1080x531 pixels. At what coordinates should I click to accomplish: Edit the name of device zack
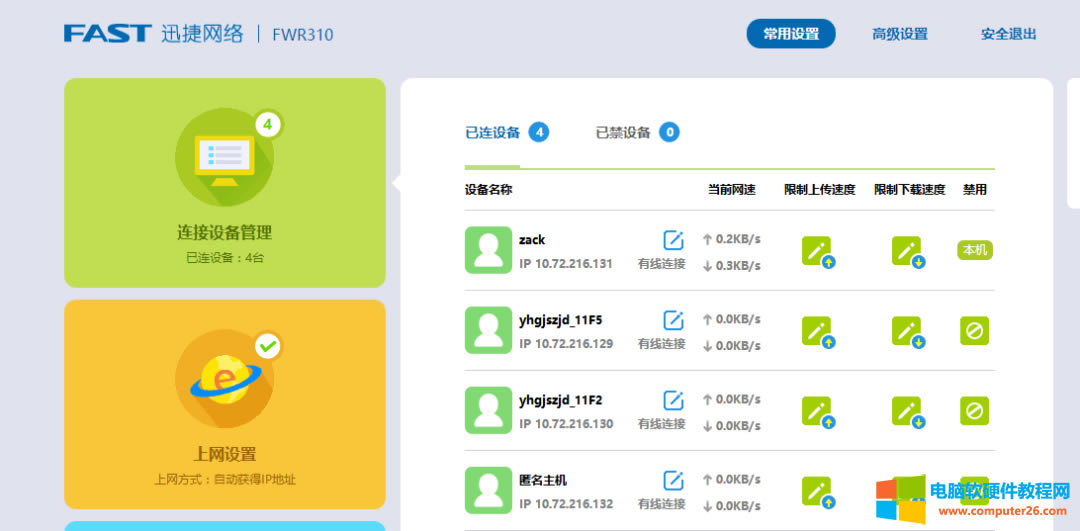pyautogui.click(x=674, y=240)
